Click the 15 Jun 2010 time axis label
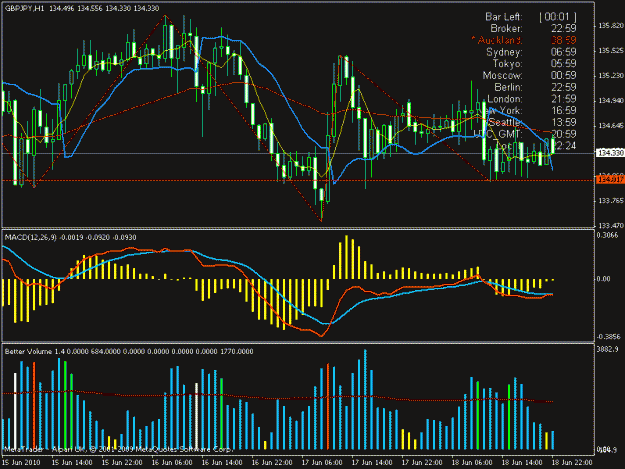The height and width of the screenshot is (469, 625). tap(21, 463)
